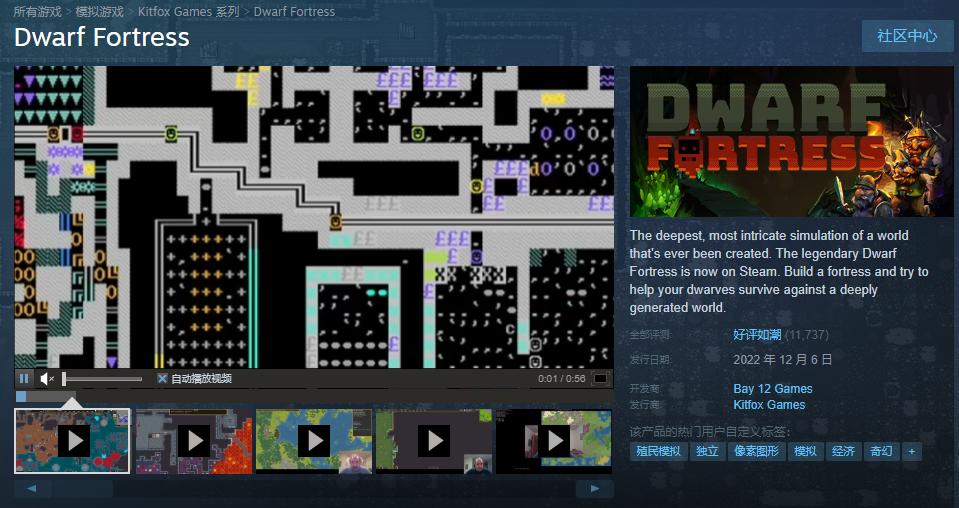959x508 pixels.
Task: Open developer Bay 12 Games page
Action: [x=772, y=389]
